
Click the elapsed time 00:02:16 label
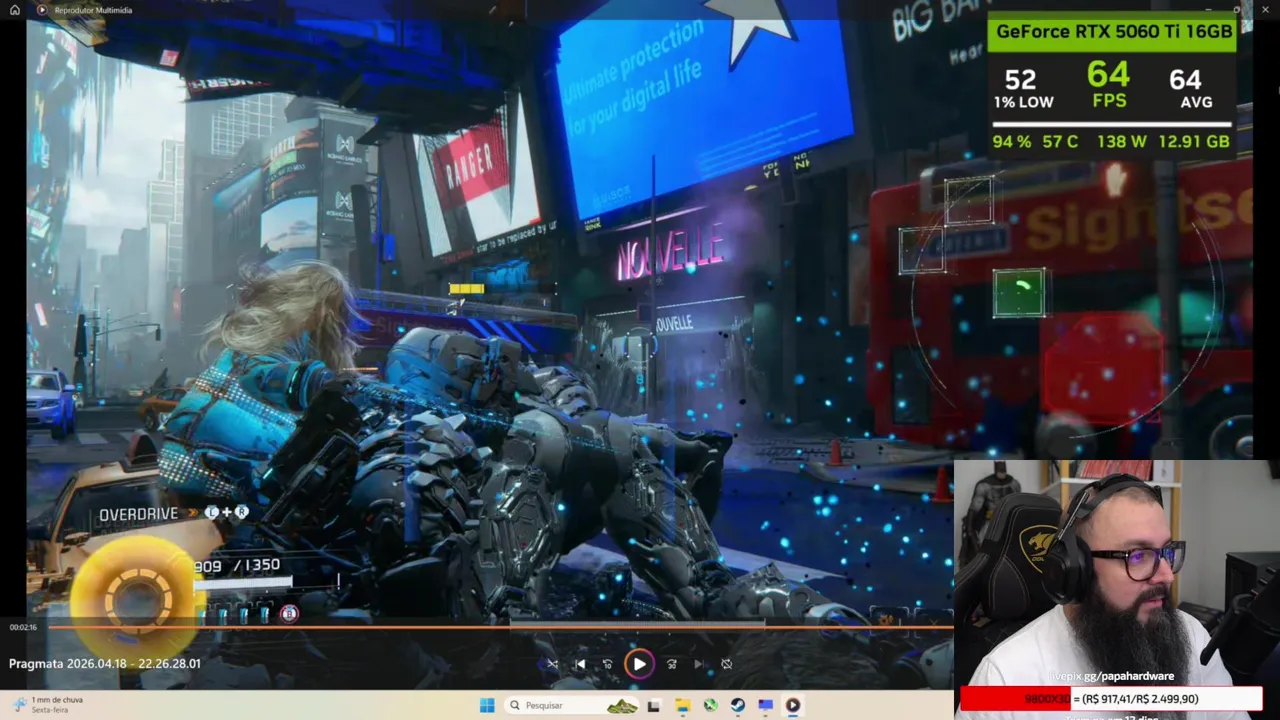pos(23,627)
